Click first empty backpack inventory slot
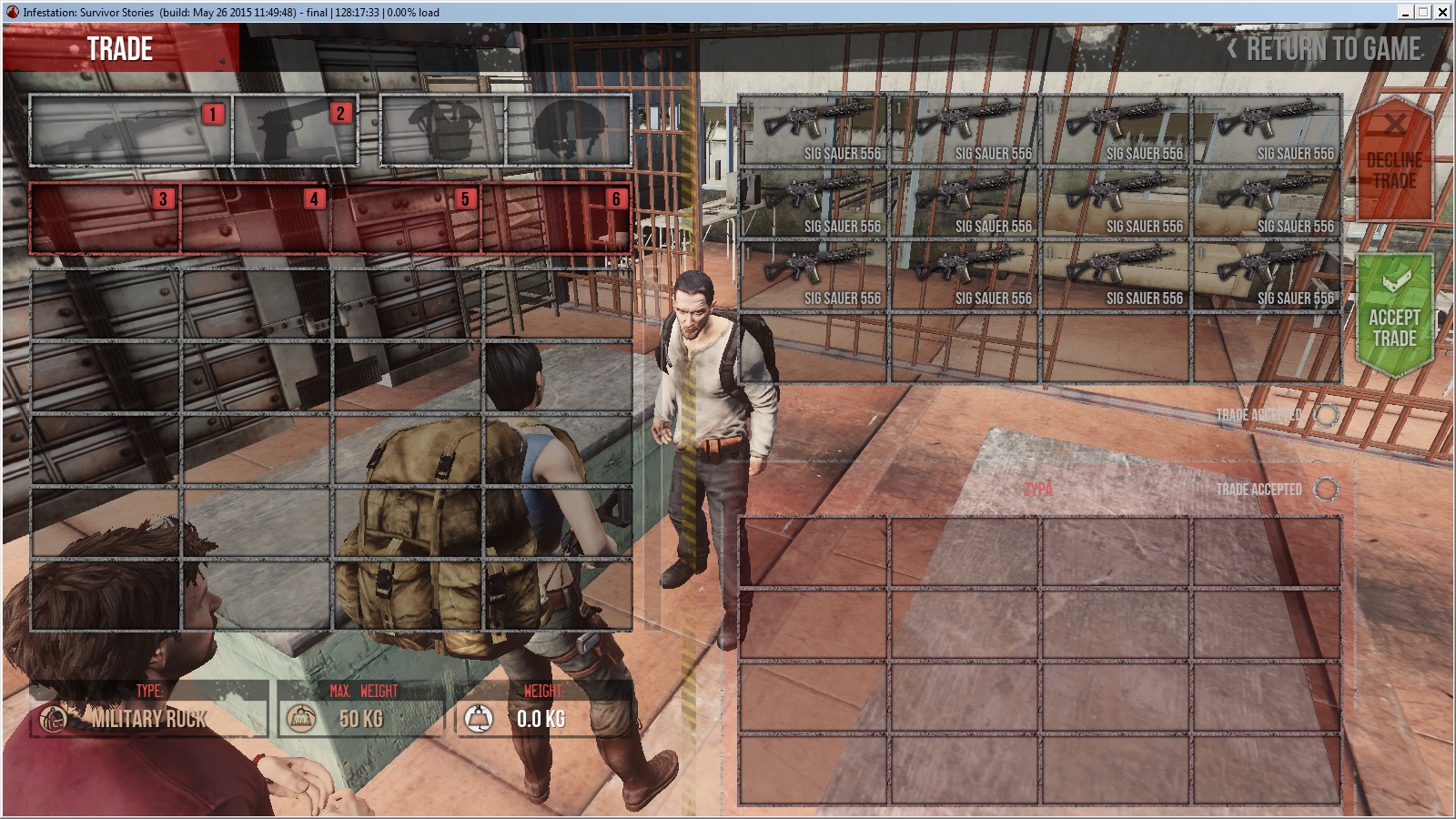 (x=106, y=305)
